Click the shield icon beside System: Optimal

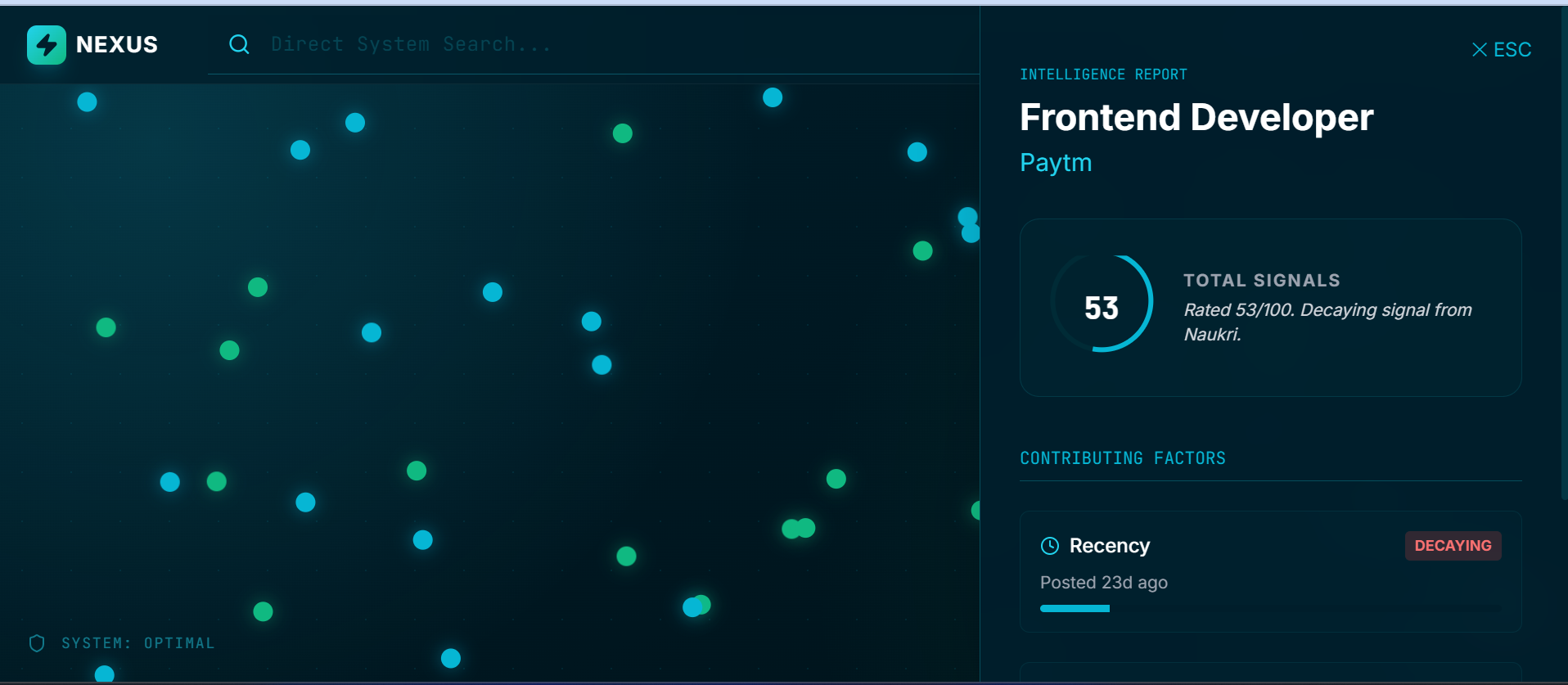pyautogui.click(x=37, y=643)
